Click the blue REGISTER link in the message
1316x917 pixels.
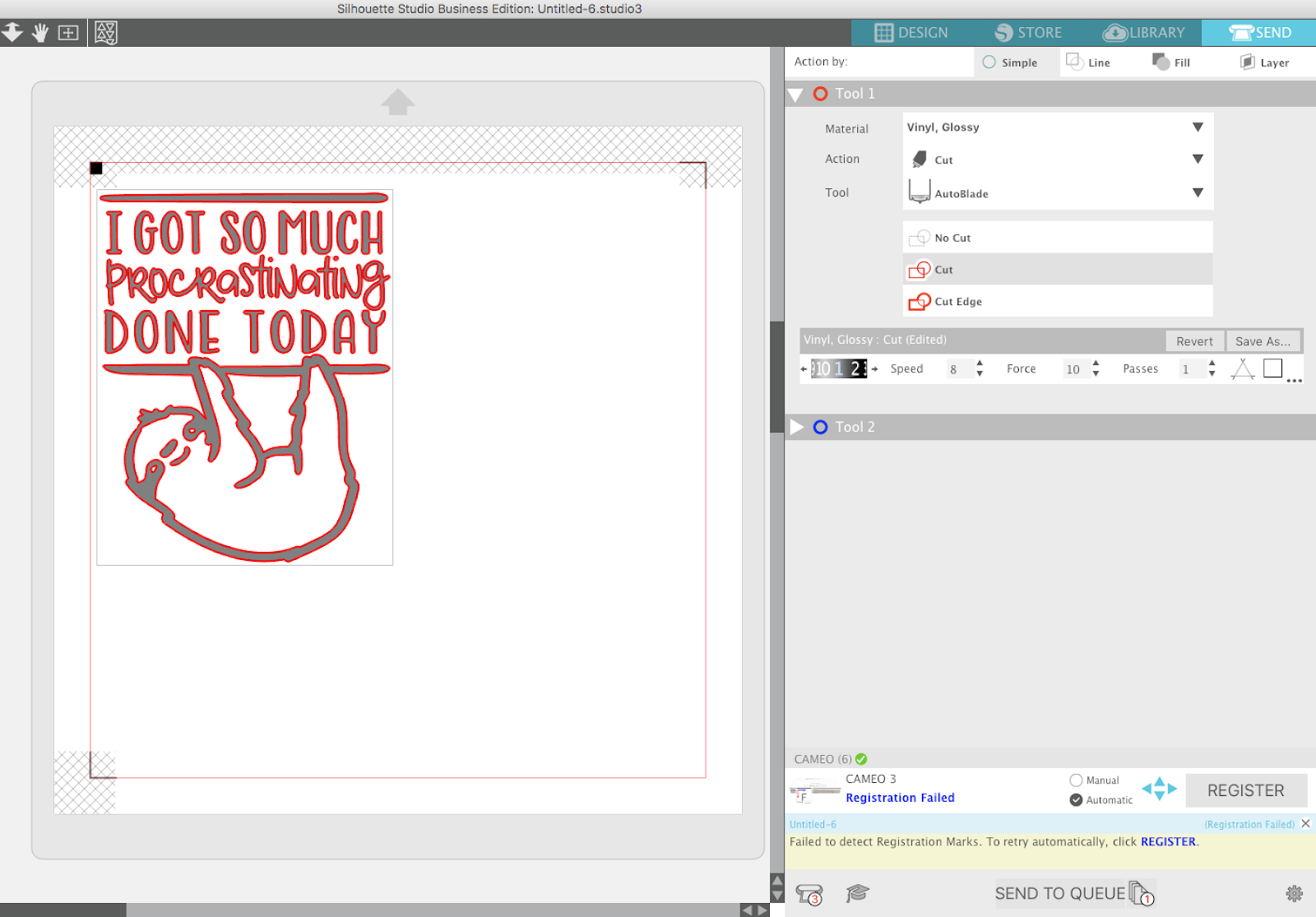coord(1168,842)
